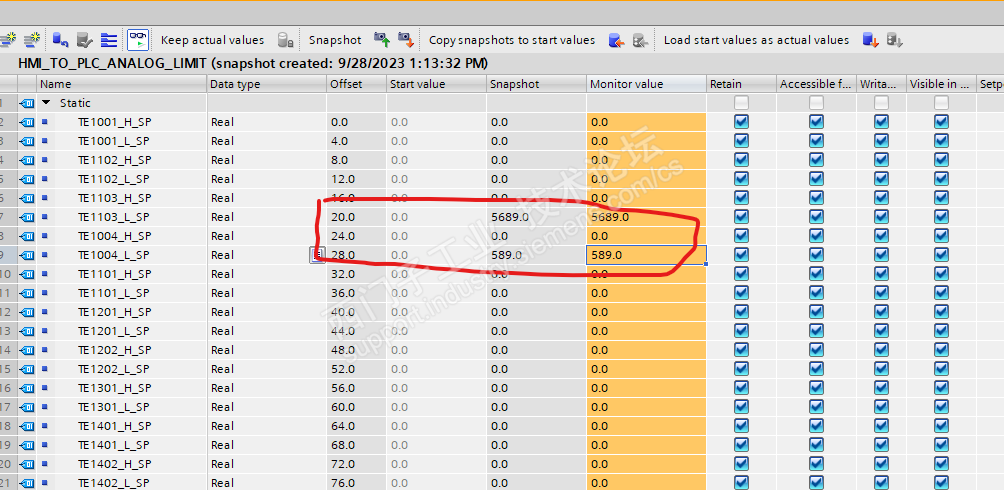
Task: Click the grayed load all start values icon
Action: 895,40
